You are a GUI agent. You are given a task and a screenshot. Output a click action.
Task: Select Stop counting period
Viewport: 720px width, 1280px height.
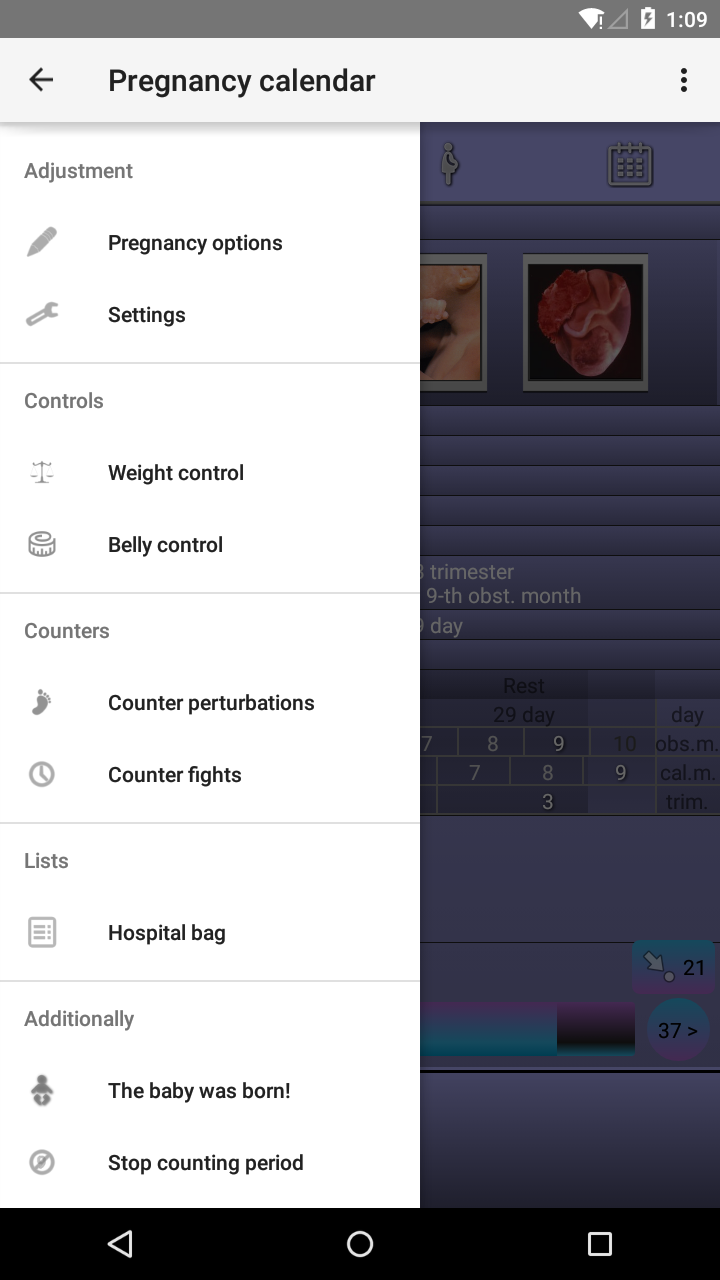point(210,1163)
